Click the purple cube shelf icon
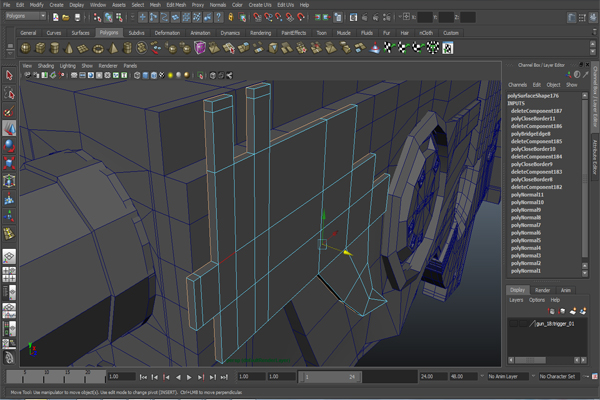600x400 pixels. pyautogui.click(x=200, y=48)
